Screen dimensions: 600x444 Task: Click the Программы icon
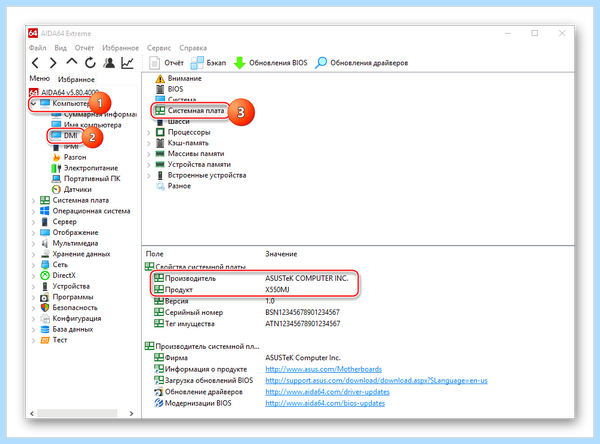pos(45,297)
